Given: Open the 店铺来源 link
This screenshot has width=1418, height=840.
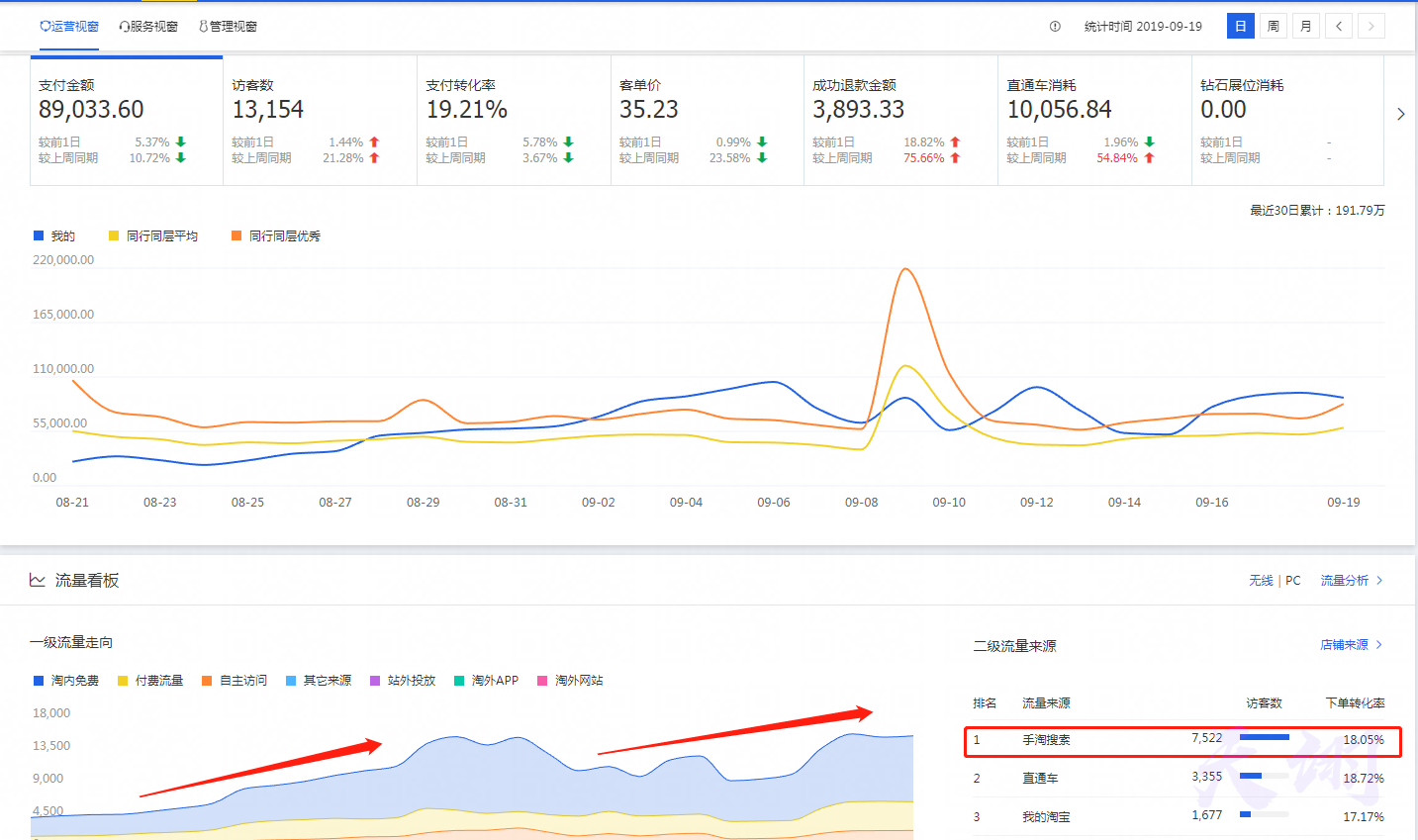Looking at the screenshot, I should (x=1352, y=645).
